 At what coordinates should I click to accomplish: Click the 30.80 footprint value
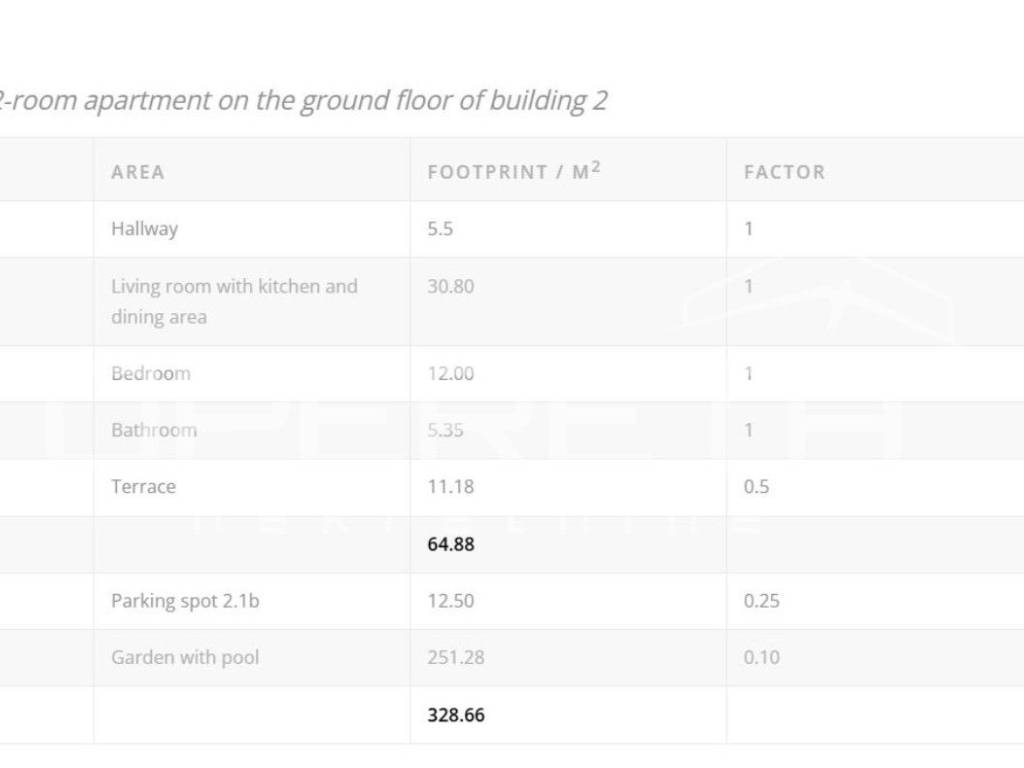[x=451, y=287]
